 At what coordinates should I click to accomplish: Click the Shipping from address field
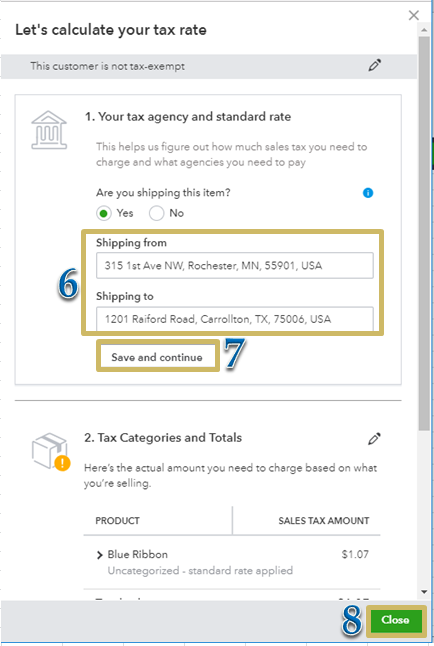pos(235,266)
